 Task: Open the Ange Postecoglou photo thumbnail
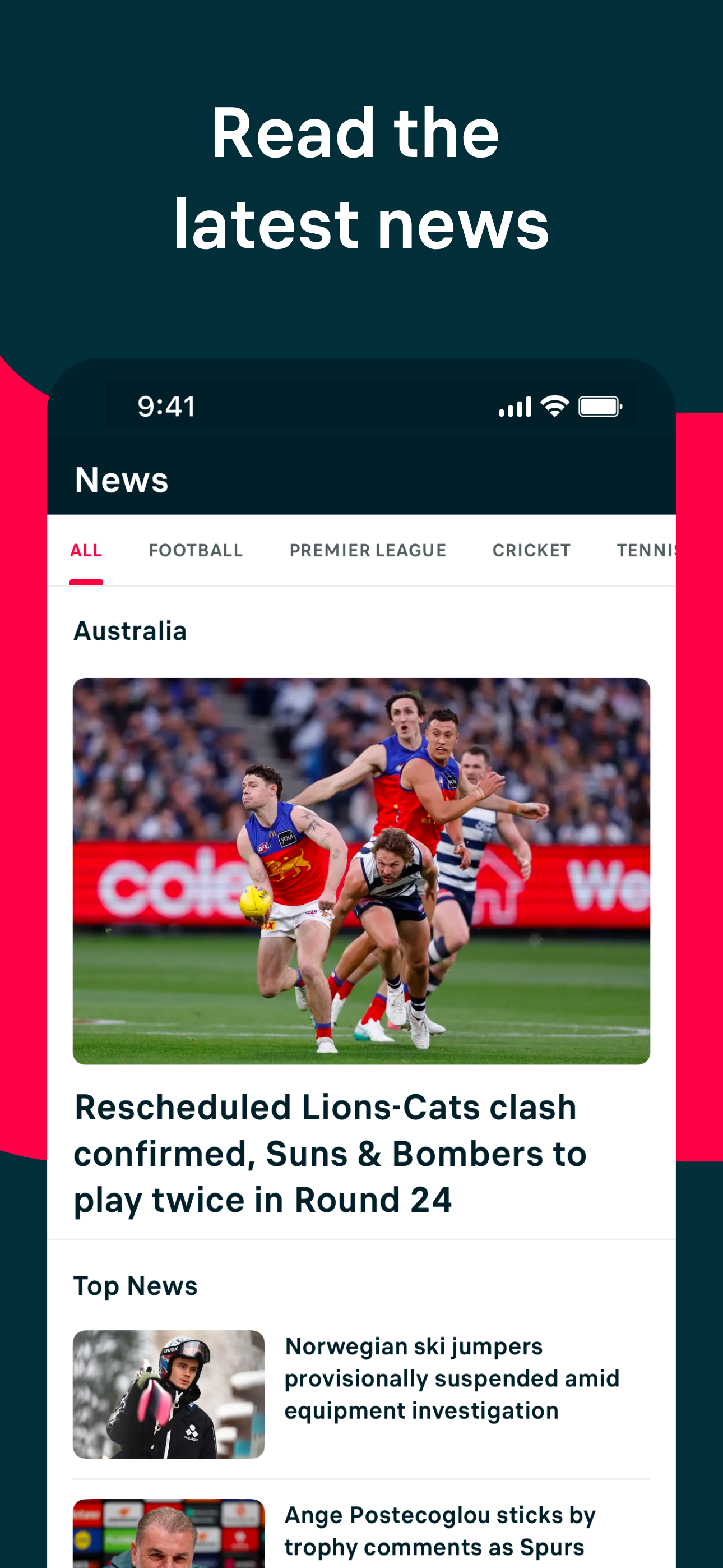[x=169, y=1533]
